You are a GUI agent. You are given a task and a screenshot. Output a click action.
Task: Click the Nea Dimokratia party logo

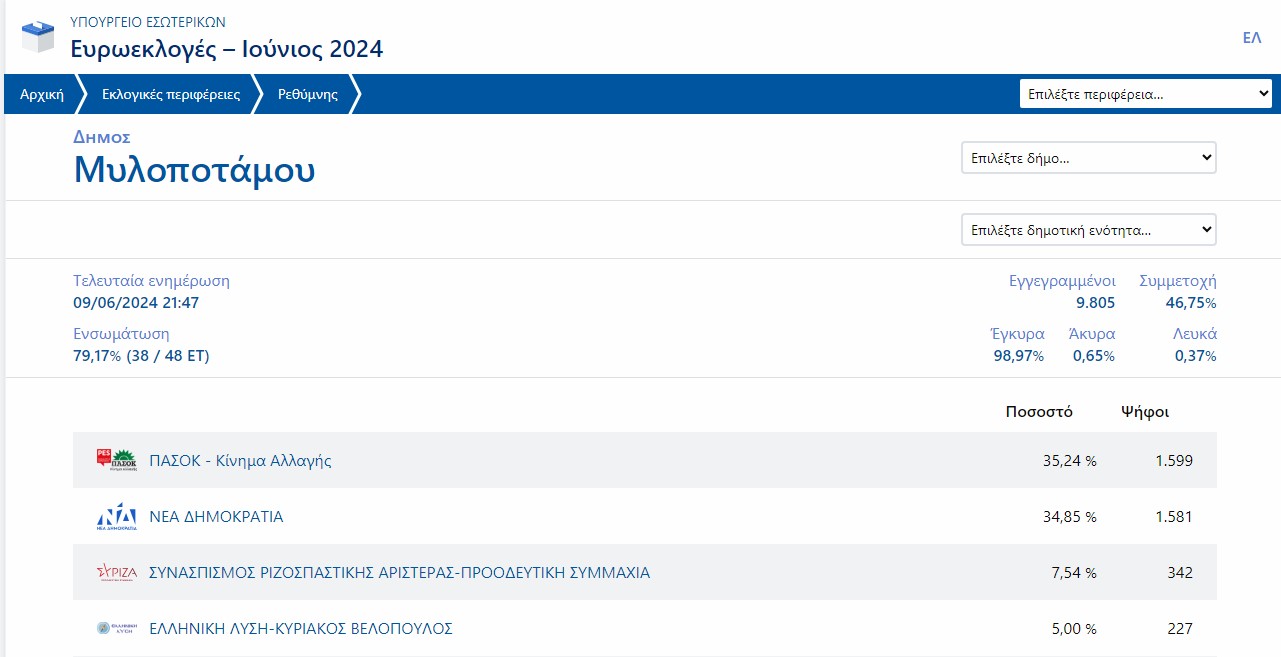tap(116, 517)
